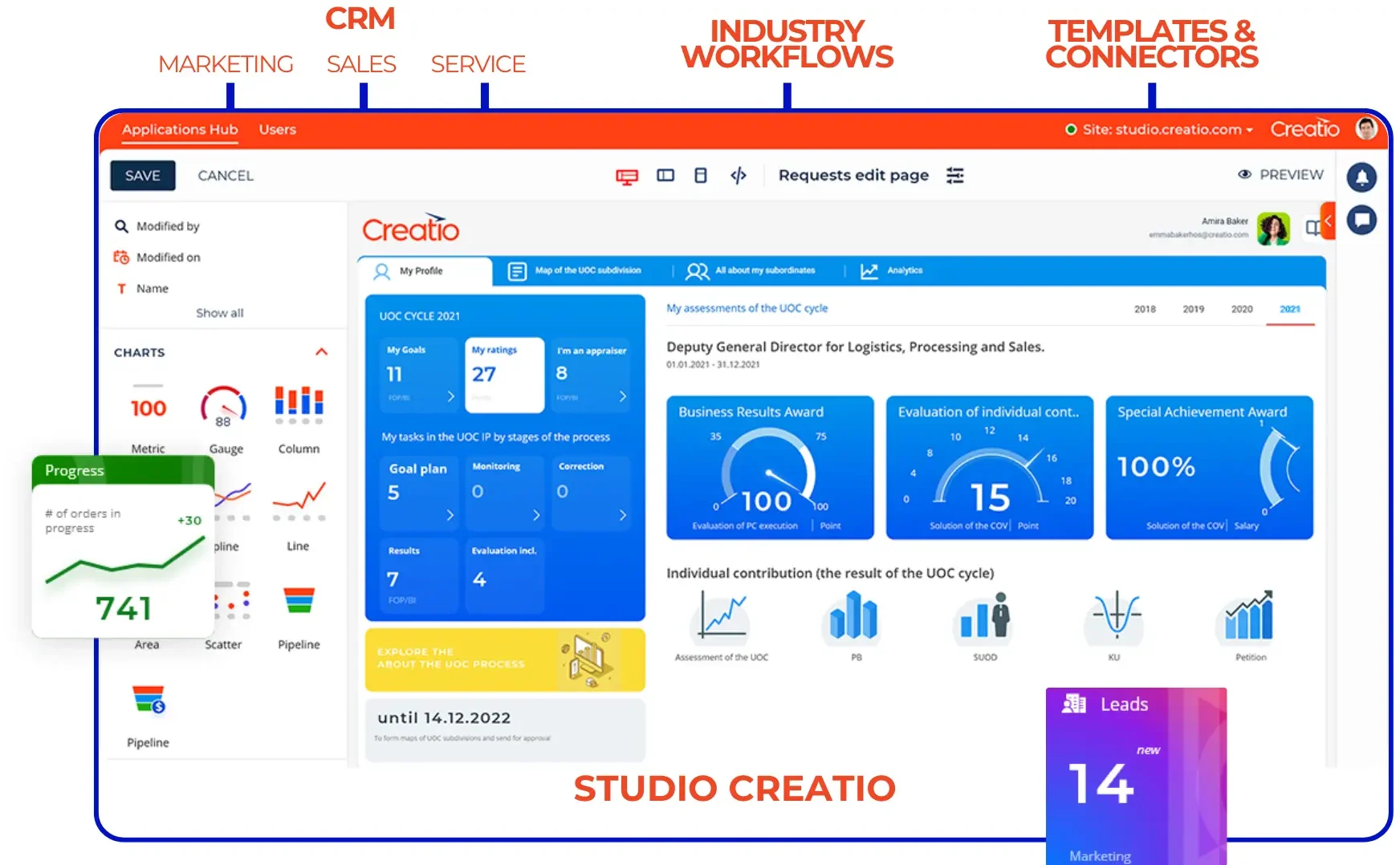Viewport: 1400px width, 865px height.
Task: Open the Users menu item
Action: pos(277,130)
